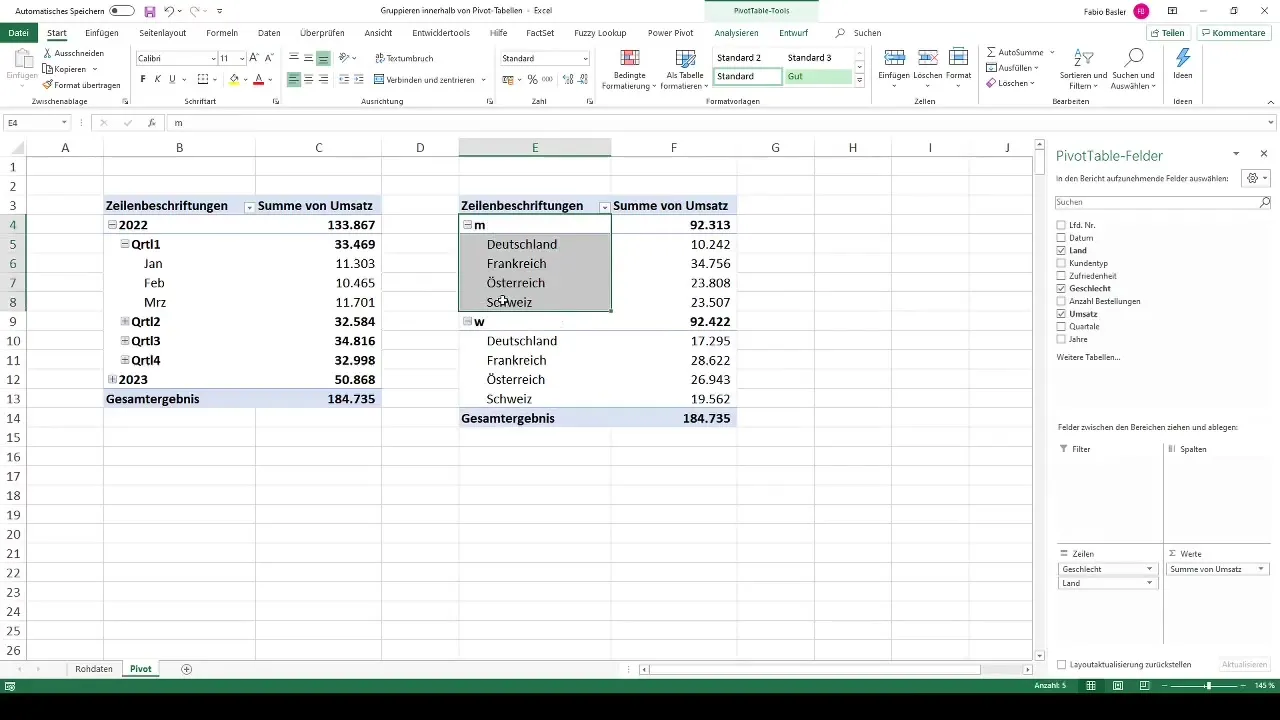Image resolution: width=1280 pixels, height=720 pixels.
Task: Click the Teilen button
Action: [x=1167, y=33]
